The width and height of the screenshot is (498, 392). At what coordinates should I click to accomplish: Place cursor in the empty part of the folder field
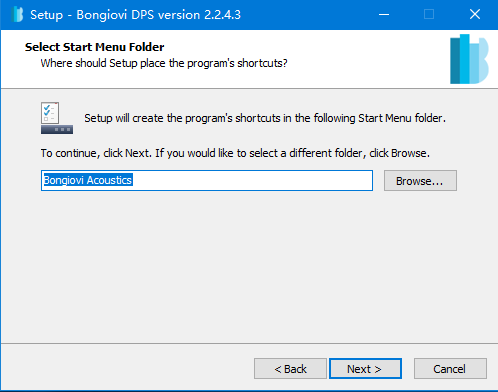coord(252,181)
